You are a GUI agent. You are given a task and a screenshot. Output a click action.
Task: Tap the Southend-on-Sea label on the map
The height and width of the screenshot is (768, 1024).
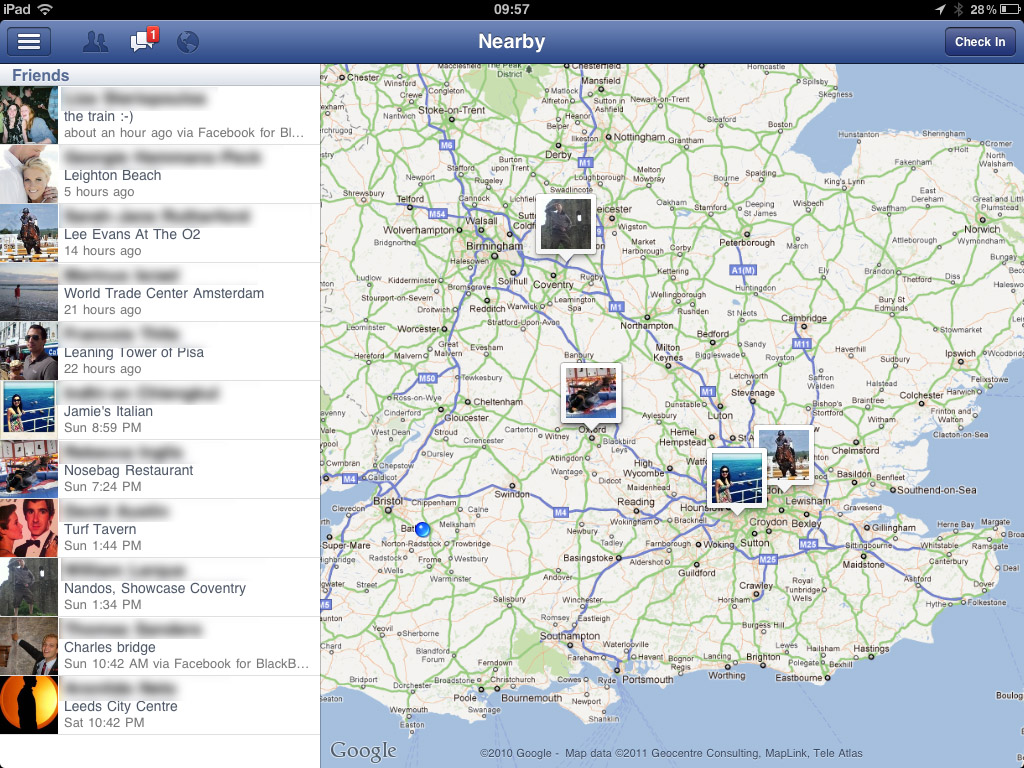[936, 490]
